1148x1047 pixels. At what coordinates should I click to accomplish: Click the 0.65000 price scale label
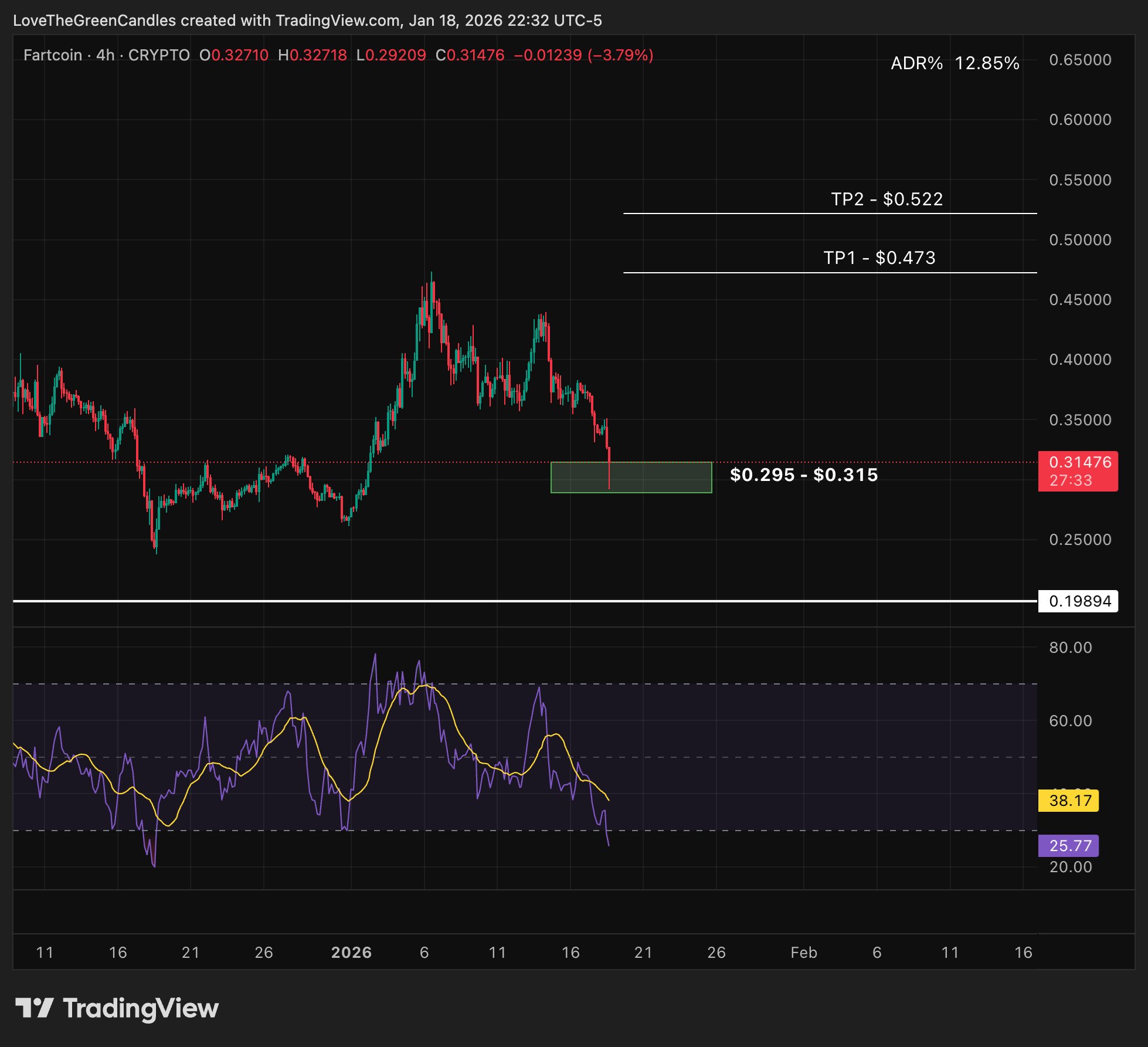(1080, 60)
